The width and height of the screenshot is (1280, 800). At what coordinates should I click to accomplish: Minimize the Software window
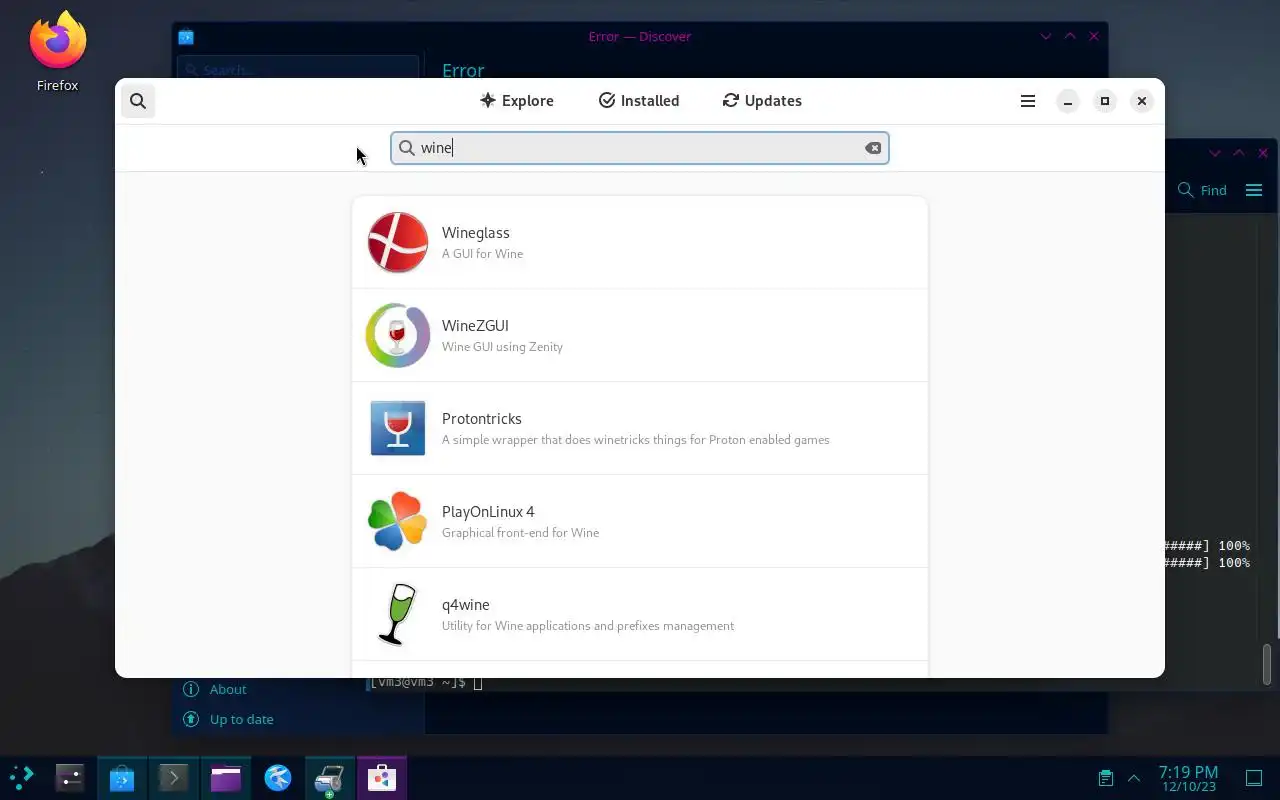point(1068,101)
